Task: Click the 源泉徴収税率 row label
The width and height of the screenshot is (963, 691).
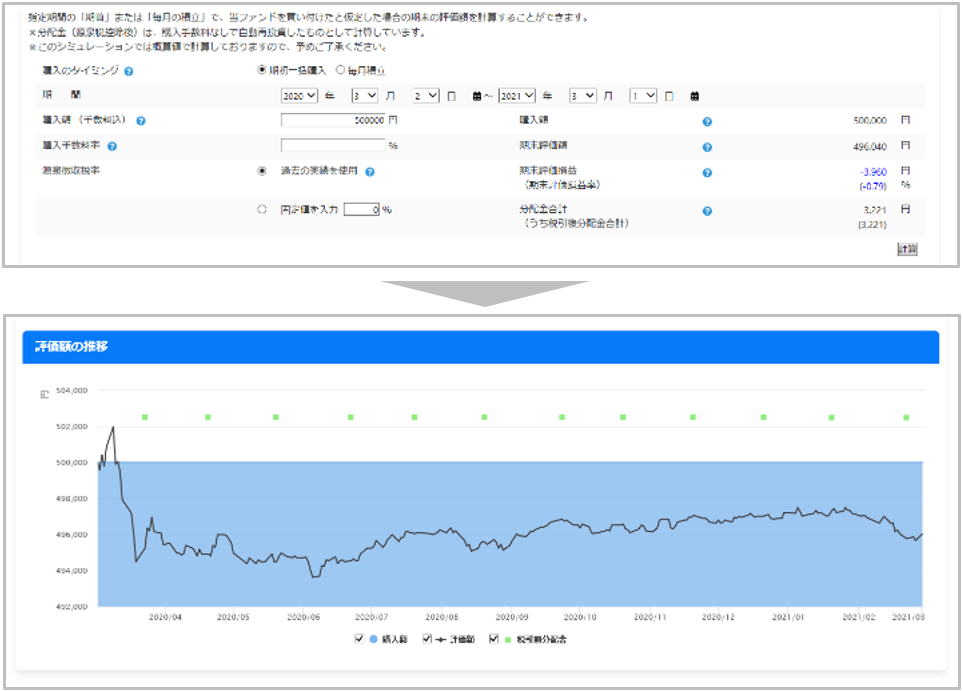Action: [x=71, y=171]
